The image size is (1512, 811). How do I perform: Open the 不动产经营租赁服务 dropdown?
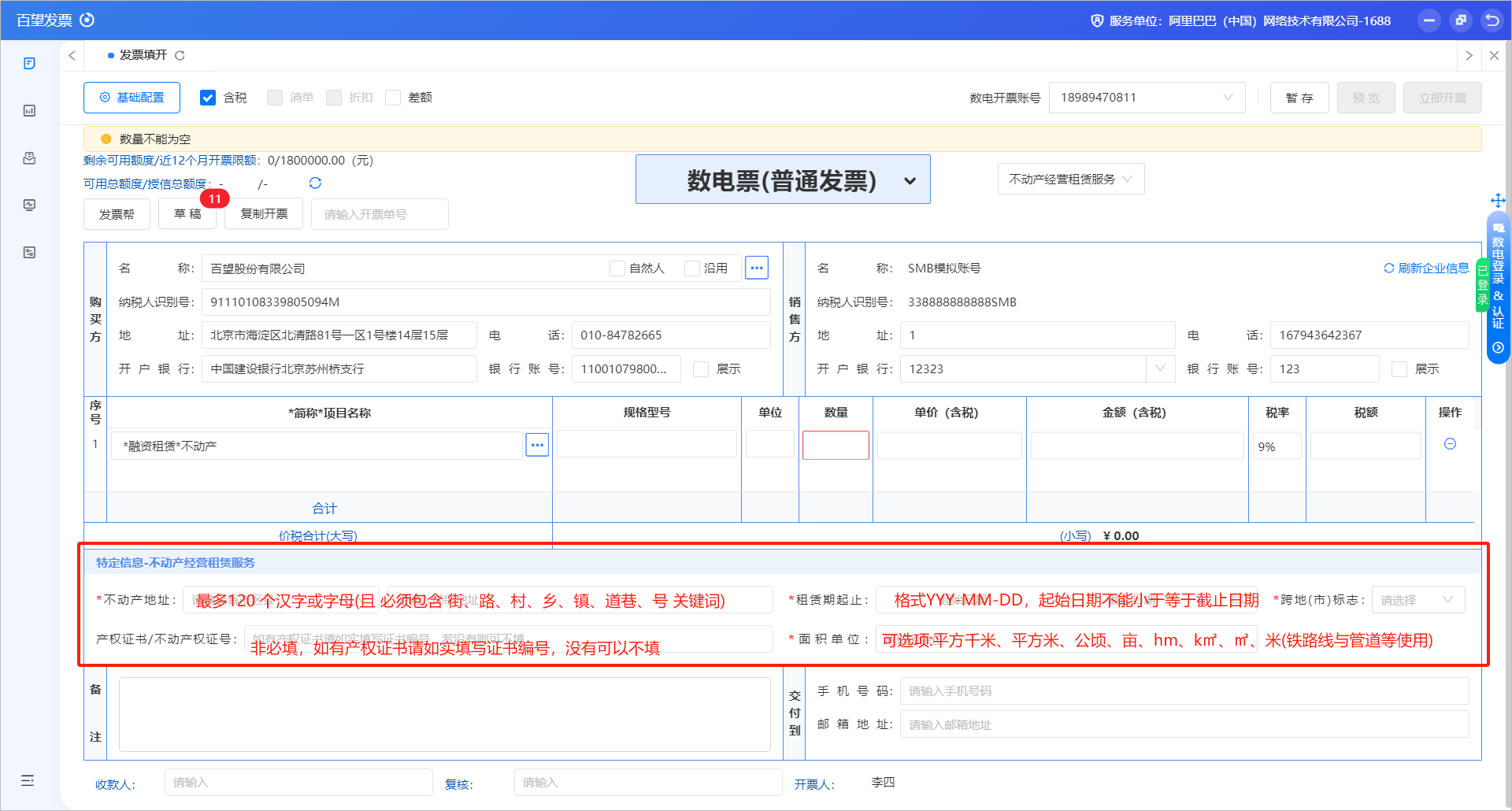pyautogui.click(x=1071, y=179)
